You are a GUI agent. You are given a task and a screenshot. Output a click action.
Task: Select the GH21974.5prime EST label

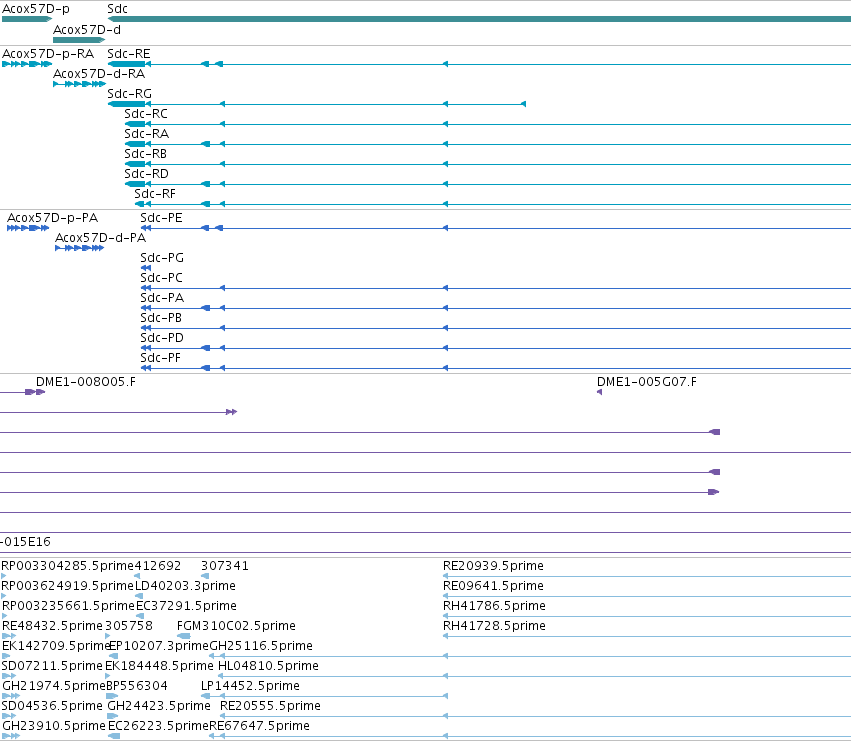click(54, 686)
